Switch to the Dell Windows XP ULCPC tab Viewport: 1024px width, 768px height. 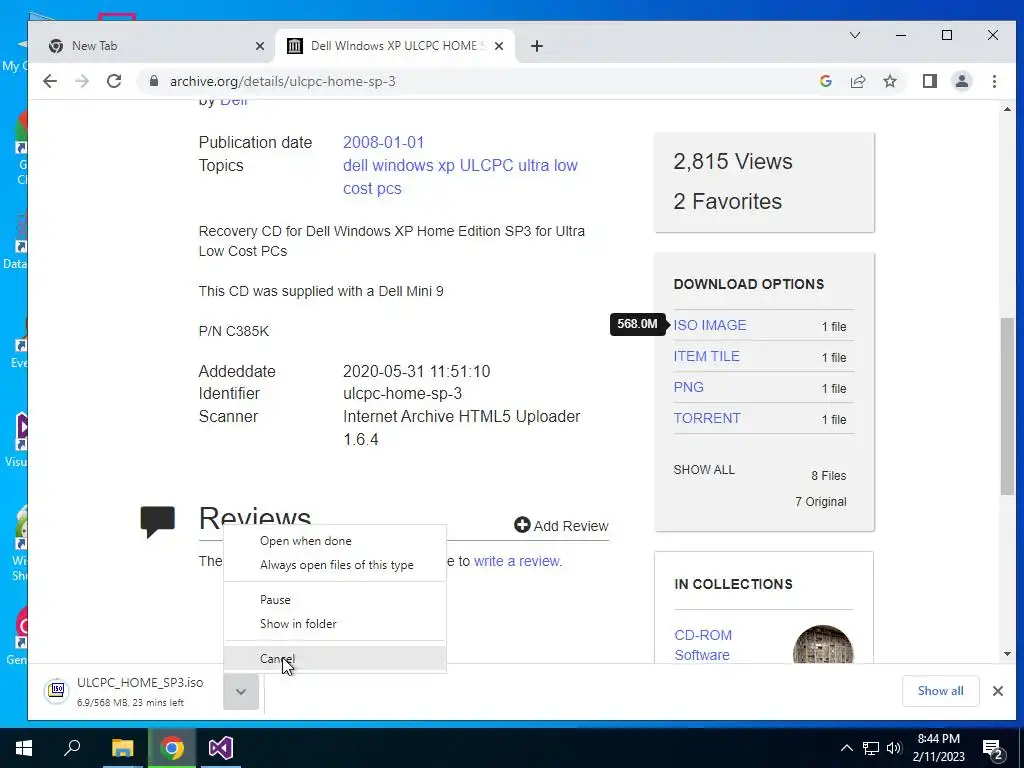tap(395, 46)
